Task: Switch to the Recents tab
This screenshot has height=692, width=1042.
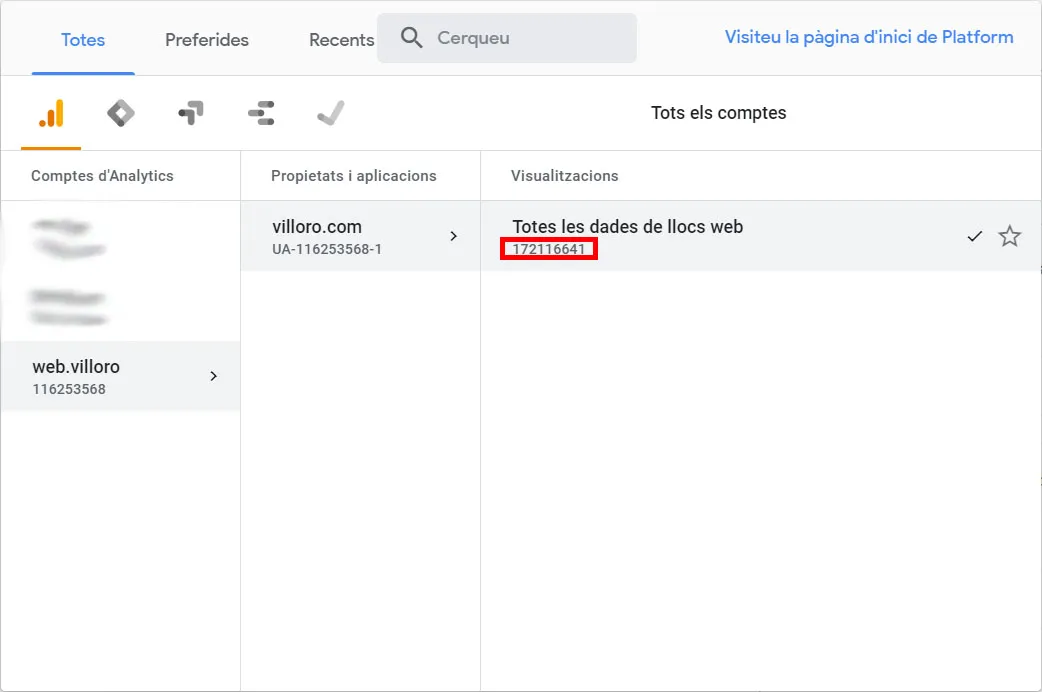Action: pyautogui.click(x=341, y=40)
